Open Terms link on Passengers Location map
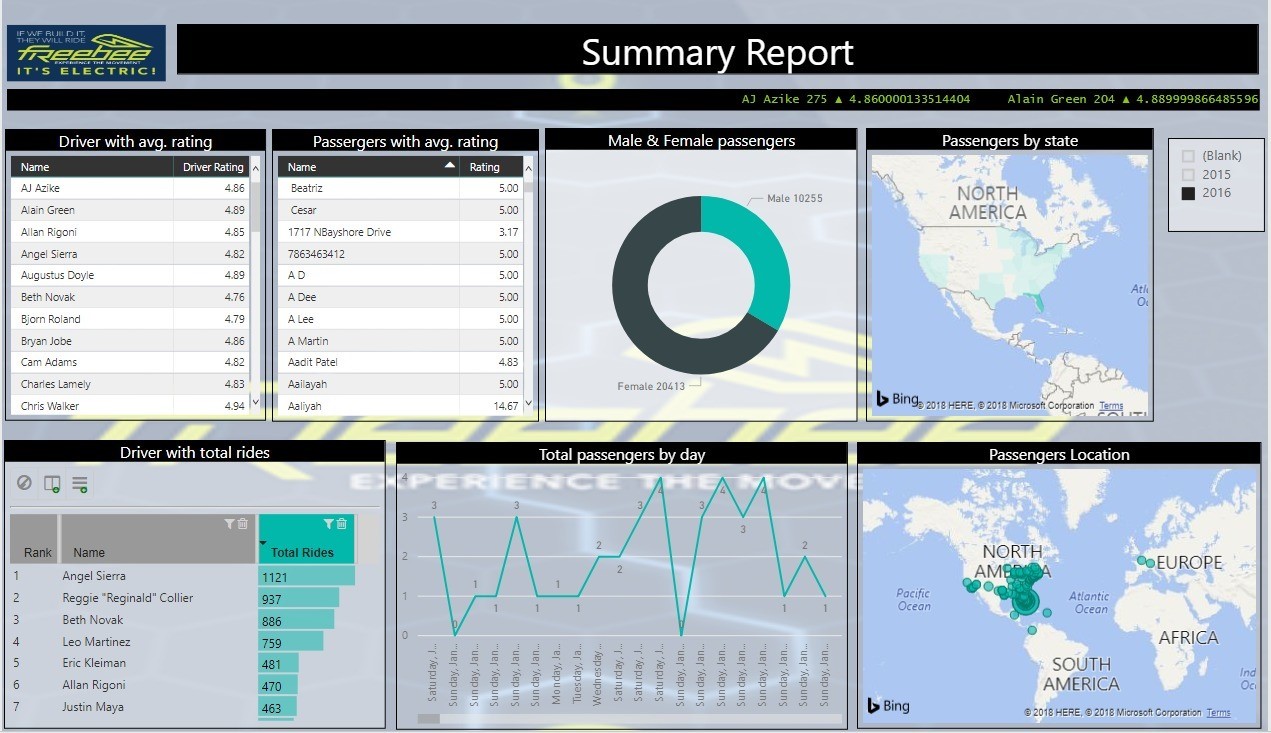The image size is (1271, 733). click(x=1218, y=712)
